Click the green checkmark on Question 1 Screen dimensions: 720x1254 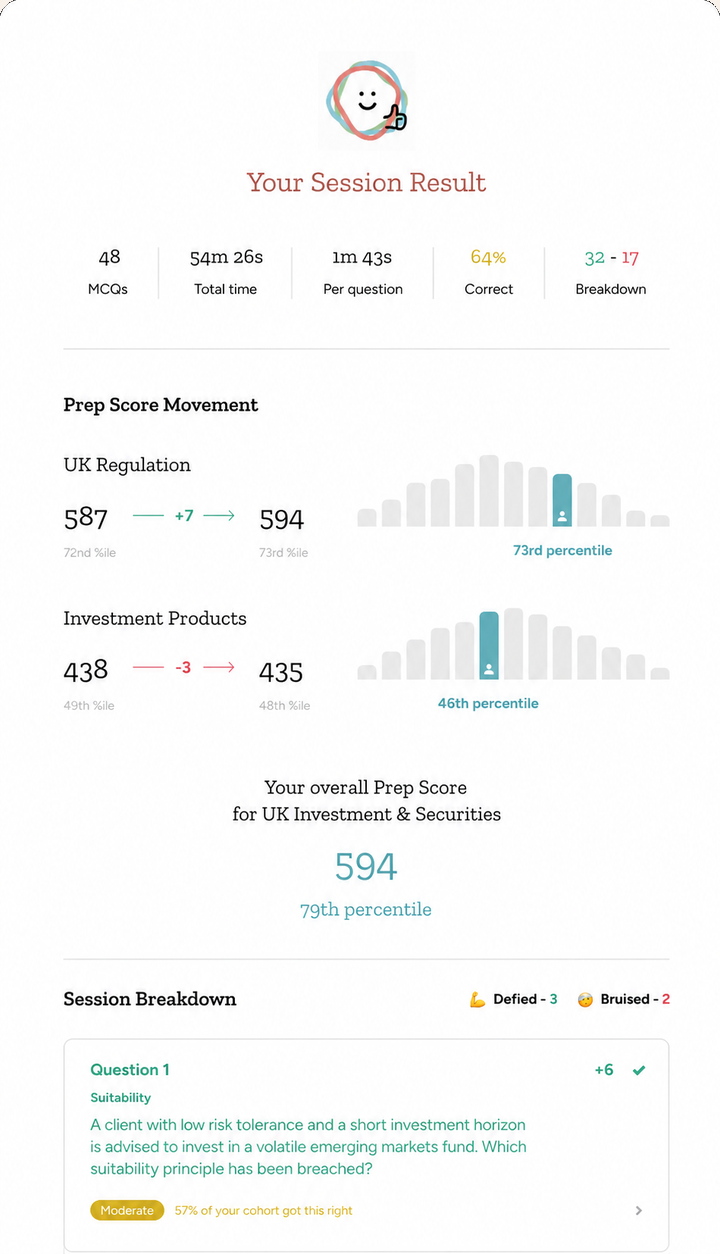click(639, 1070)
